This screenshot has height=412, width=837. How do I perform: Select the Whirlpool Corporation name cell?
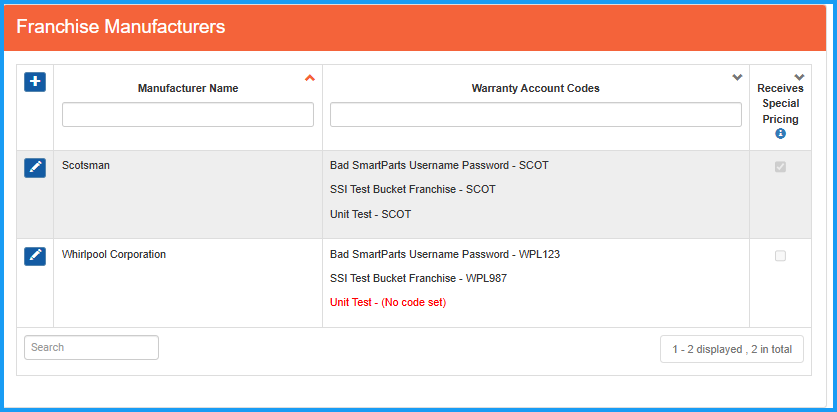pos(114,254)
